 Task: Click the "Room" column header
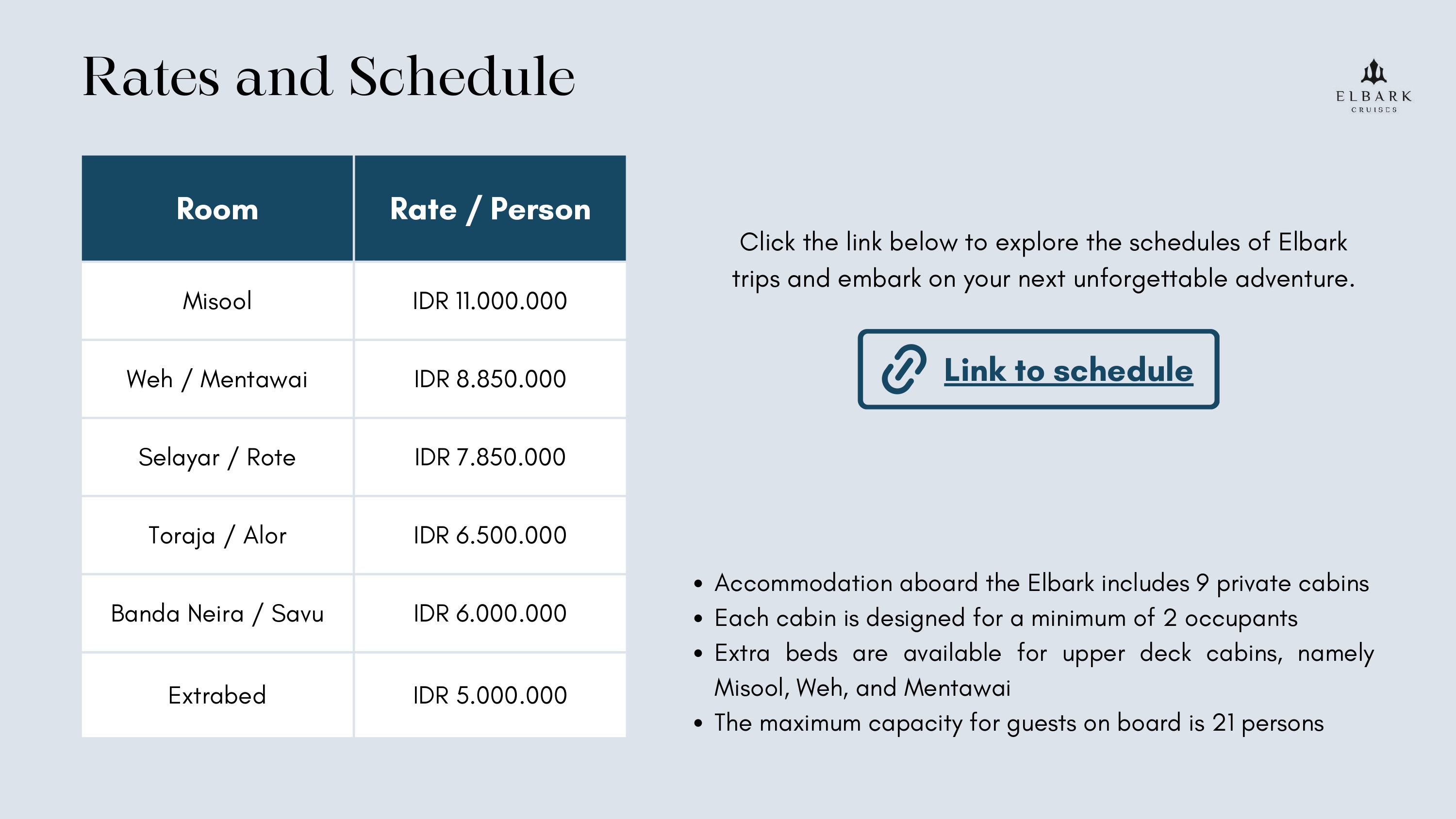(217, 209)
